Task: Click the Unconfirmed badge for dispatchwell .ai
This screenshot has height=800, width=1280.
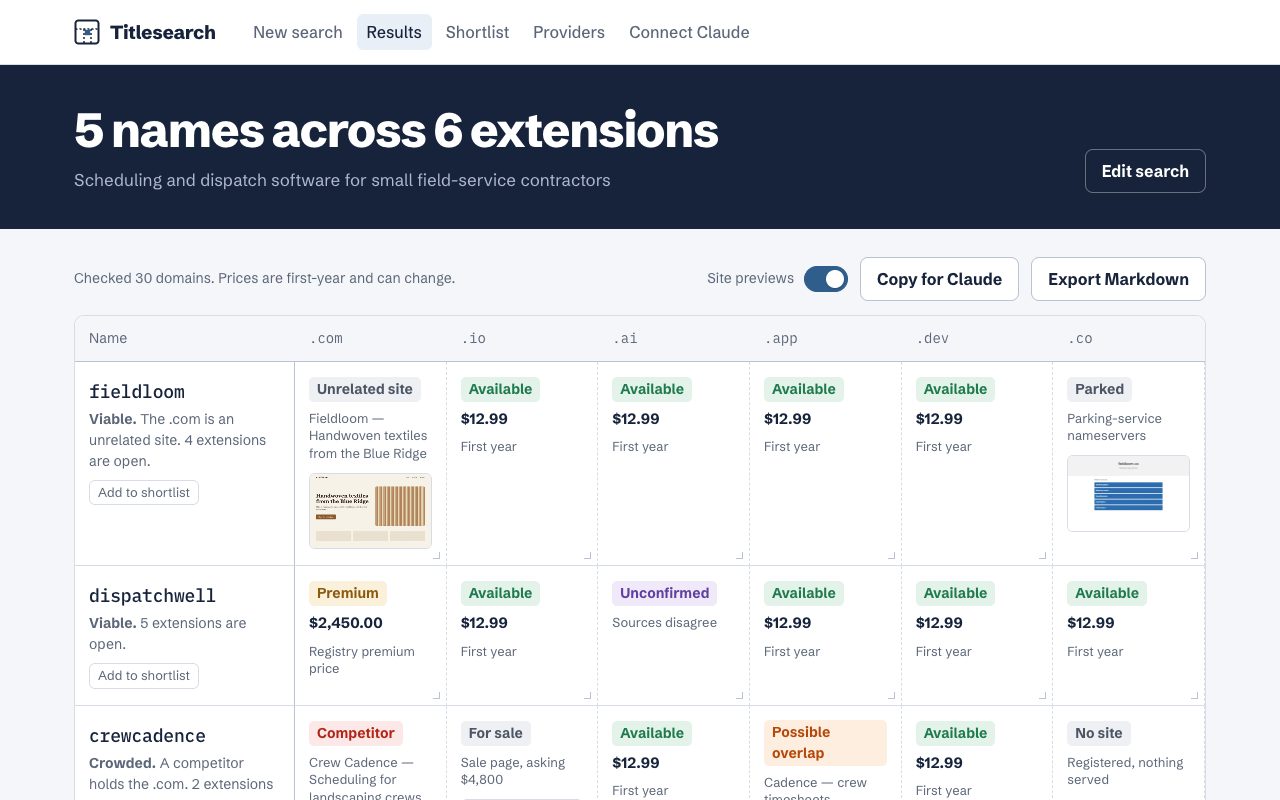Action: coord(665,593)
